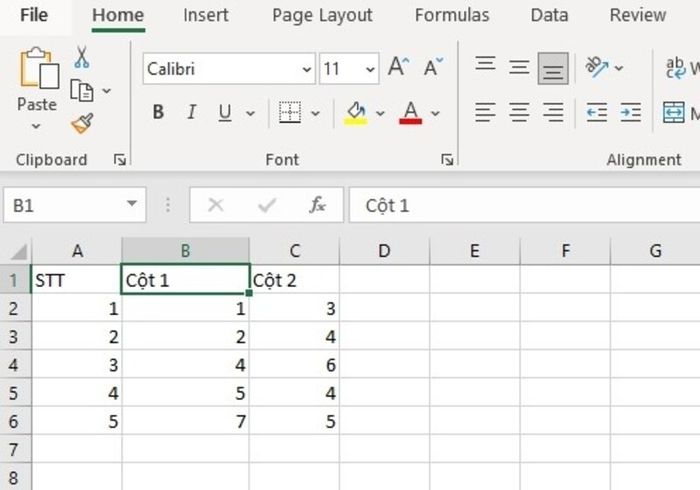
Task: Click the Select All corner triangle
Action: coord(19,252)
